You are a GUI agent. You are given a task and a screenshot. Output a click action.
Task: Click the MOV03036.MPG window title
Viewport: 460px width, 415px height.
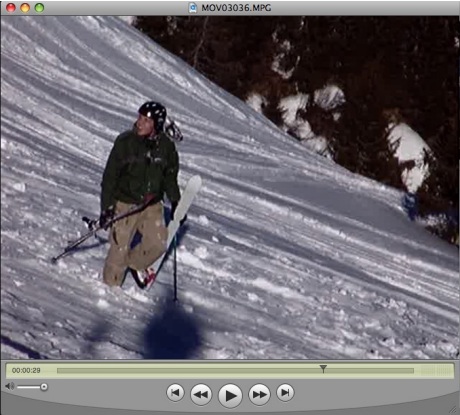pyautogui.click(x=236, y=8)
